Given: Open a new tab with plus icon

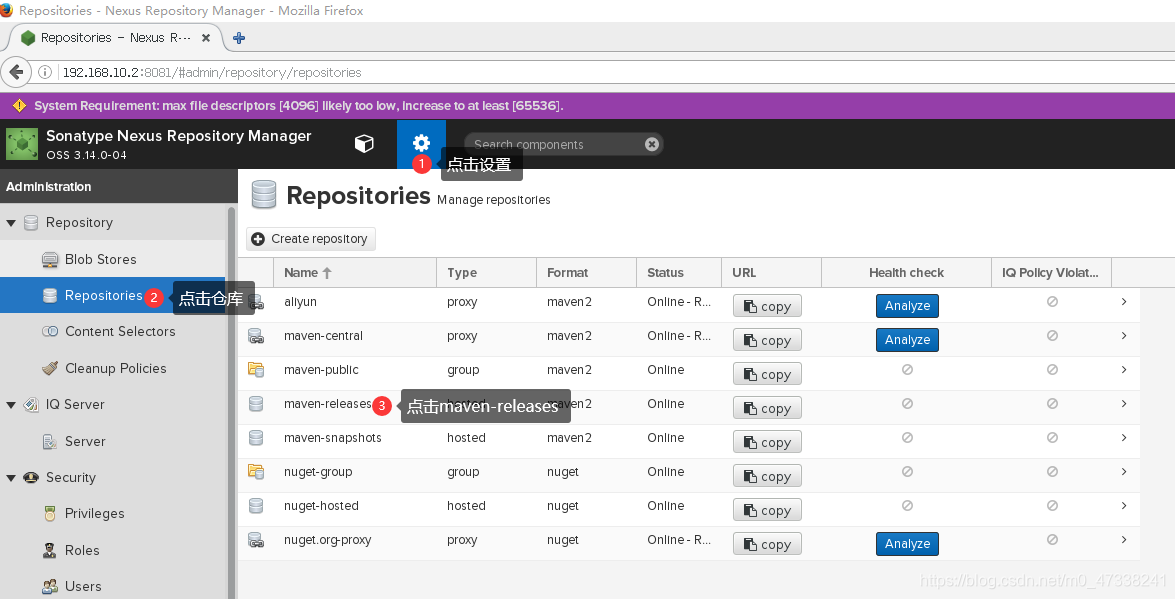Looking at the screenshot, I should point(239,37).
